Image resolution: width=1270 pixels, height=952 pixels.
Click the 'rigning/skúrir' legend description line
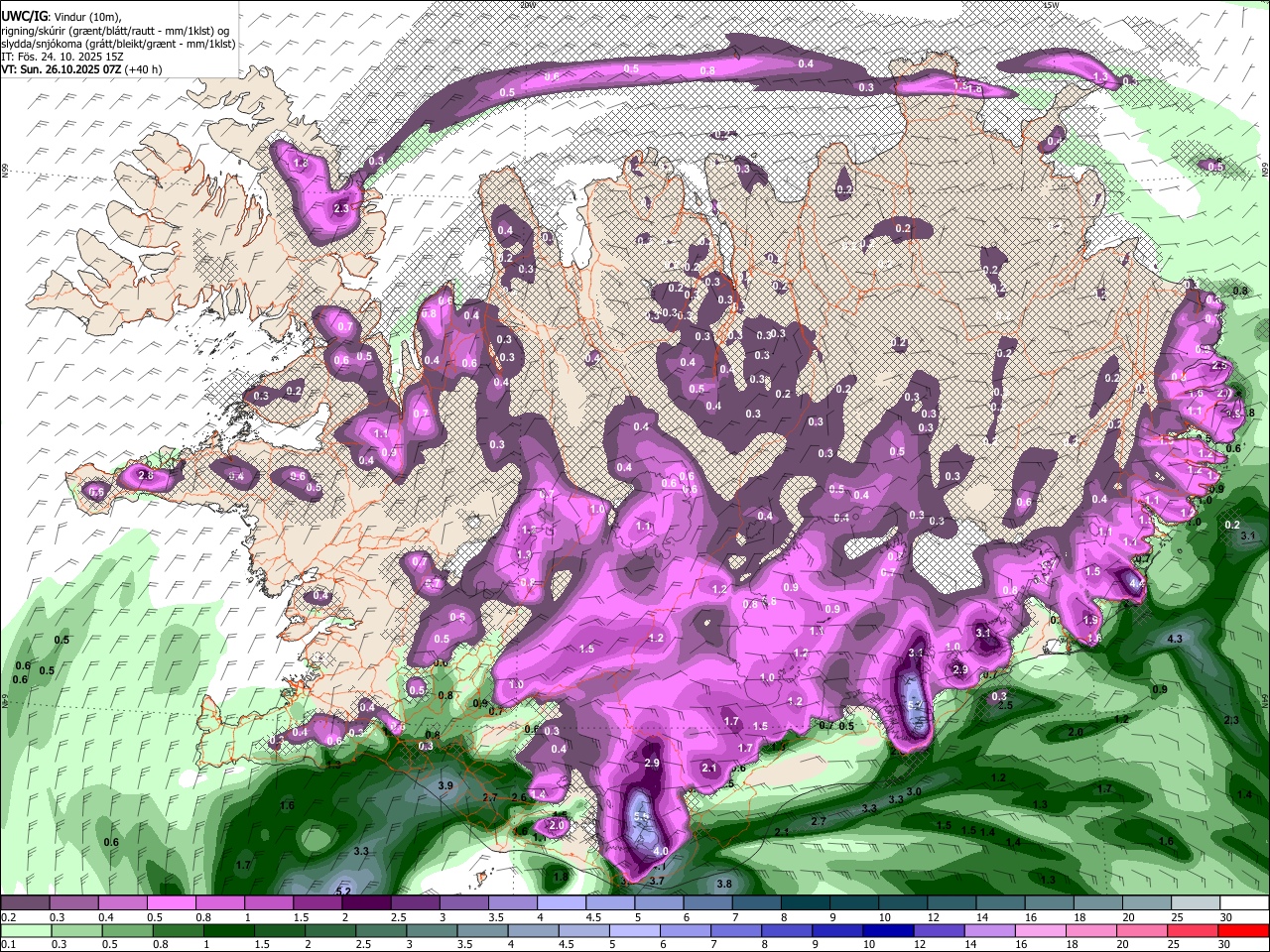coord(114,31)
